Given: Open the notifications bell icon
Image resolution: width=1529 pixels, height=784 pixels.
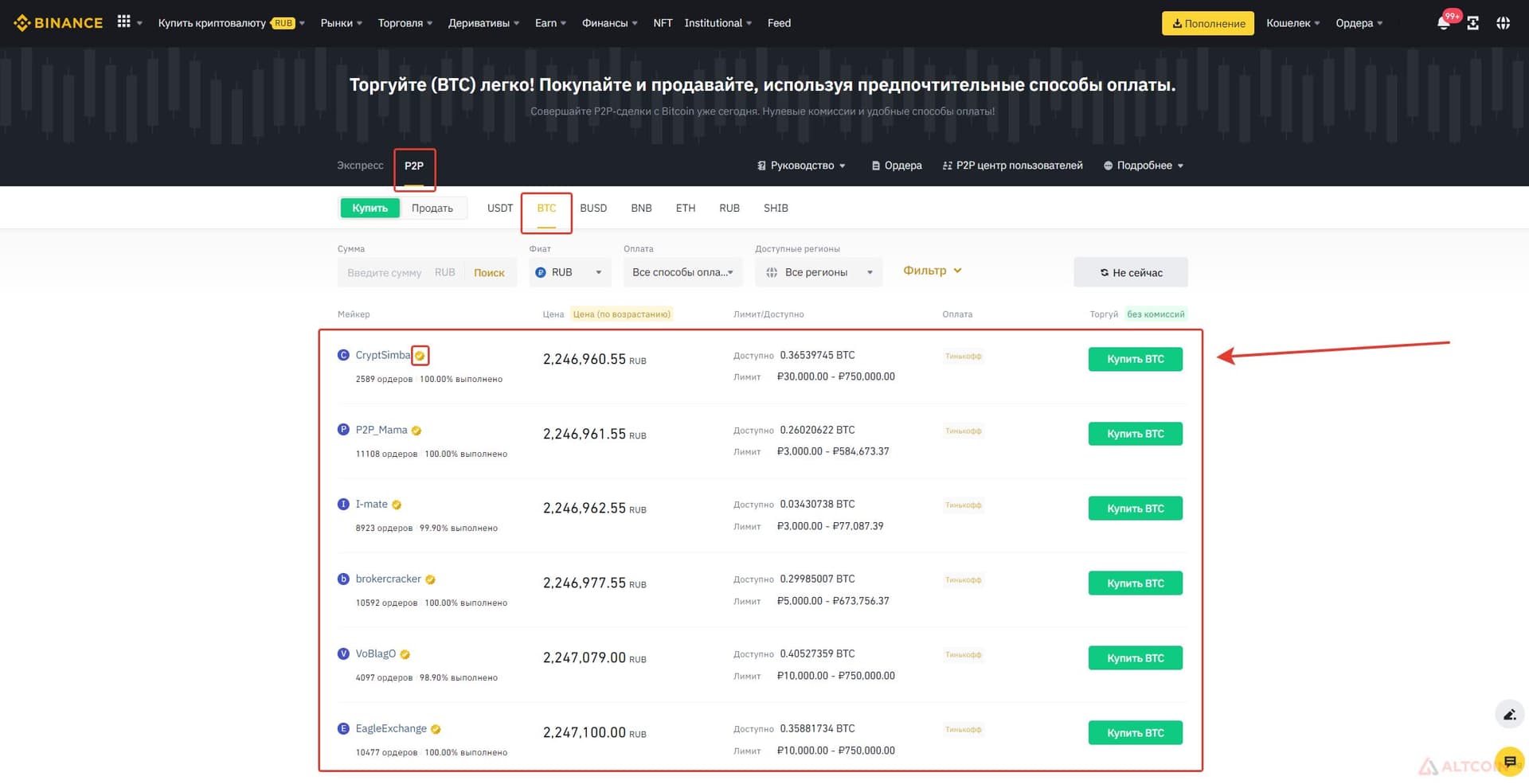Looking at the screenshot, I should pyautogui.click(x=1443, y=23).
